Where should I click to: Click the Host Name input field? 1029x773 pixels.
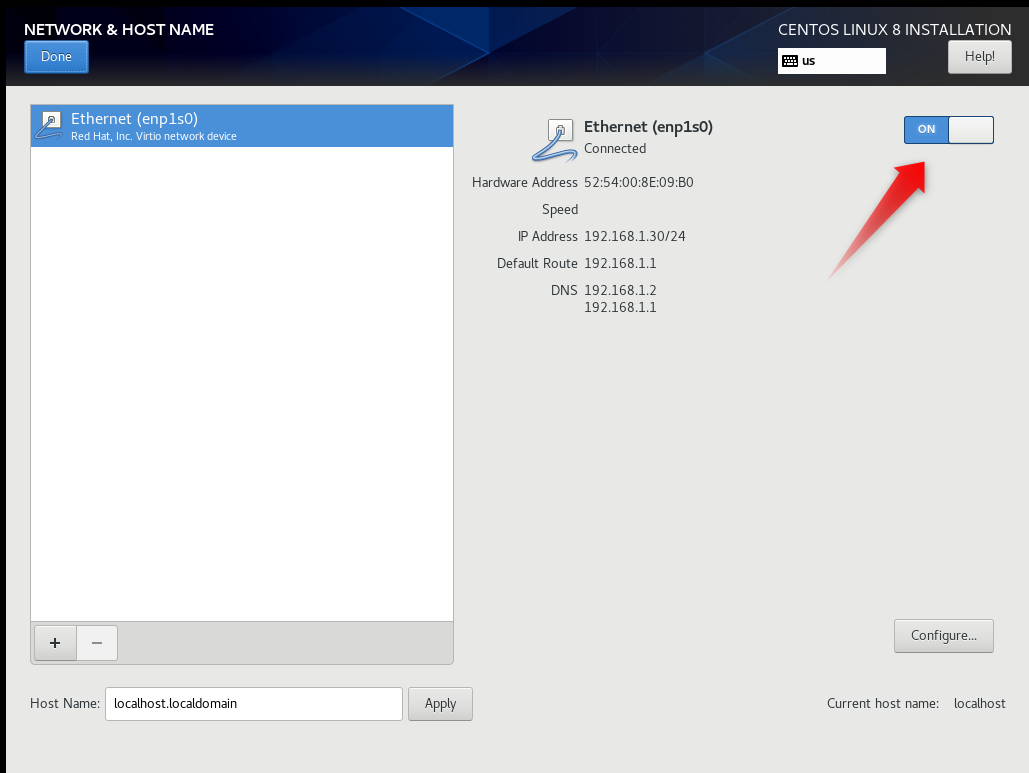coord(254,704)
